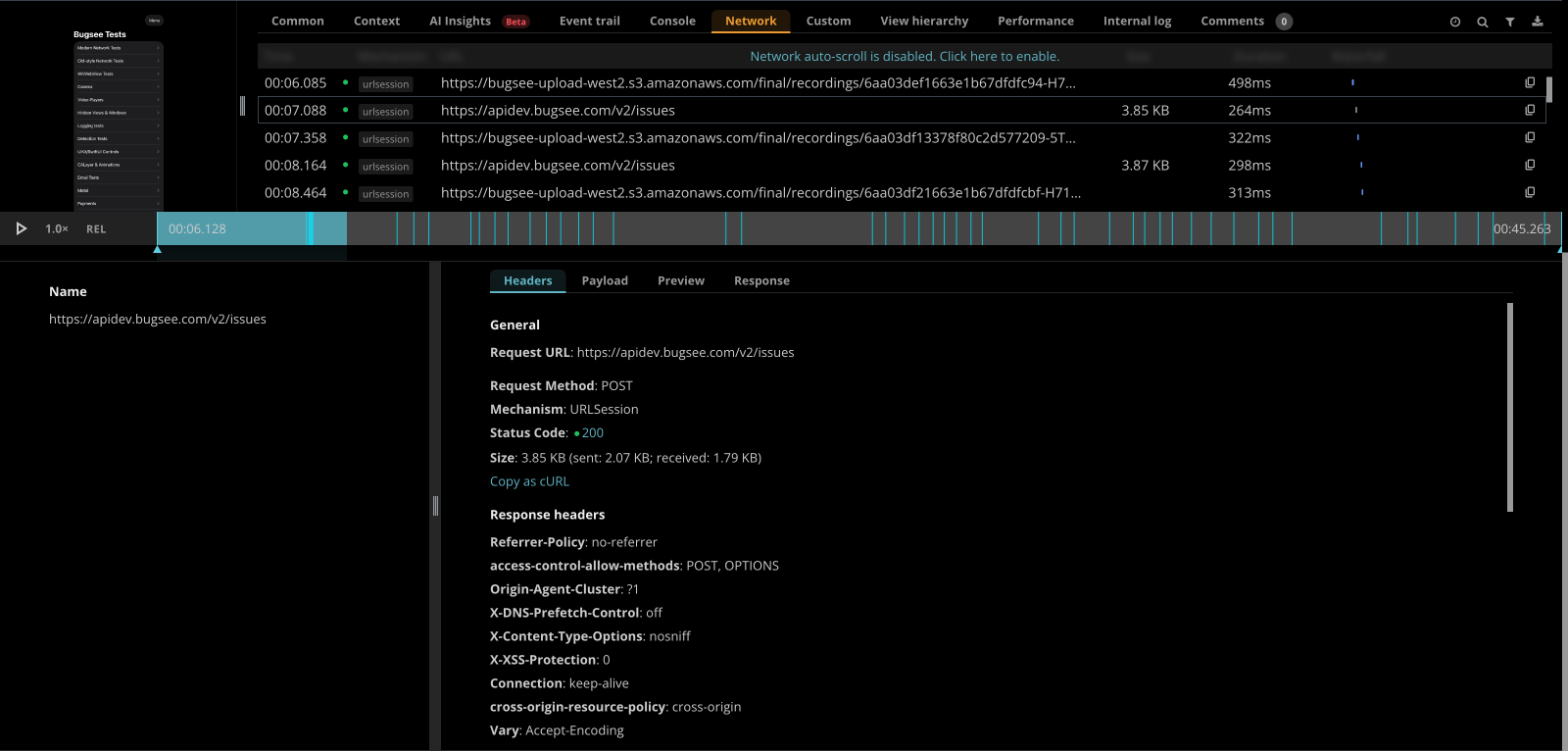1568x751 pixels.
Task: Open the Custom tab
Action: (828, 21)
